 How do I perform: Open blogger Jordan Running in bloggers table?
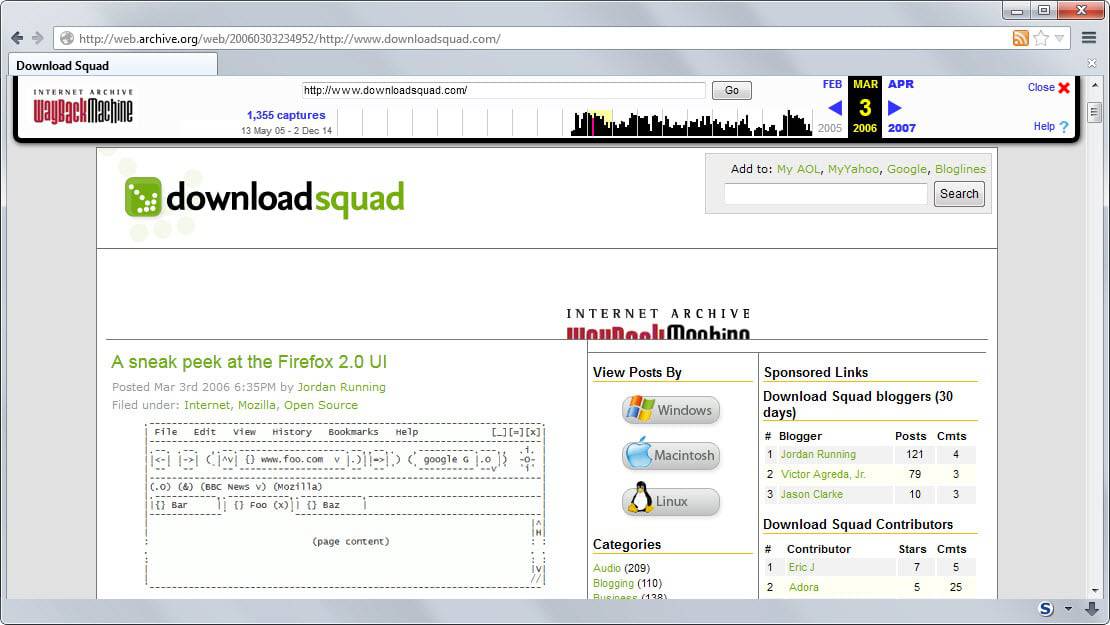pyautogui.click(x=818, y=454)
